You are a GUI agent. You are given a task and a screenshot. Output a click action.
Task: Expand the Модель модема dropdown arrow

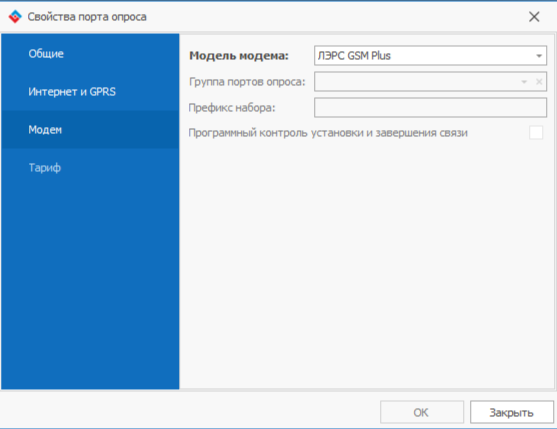click(x=539, y=56)
